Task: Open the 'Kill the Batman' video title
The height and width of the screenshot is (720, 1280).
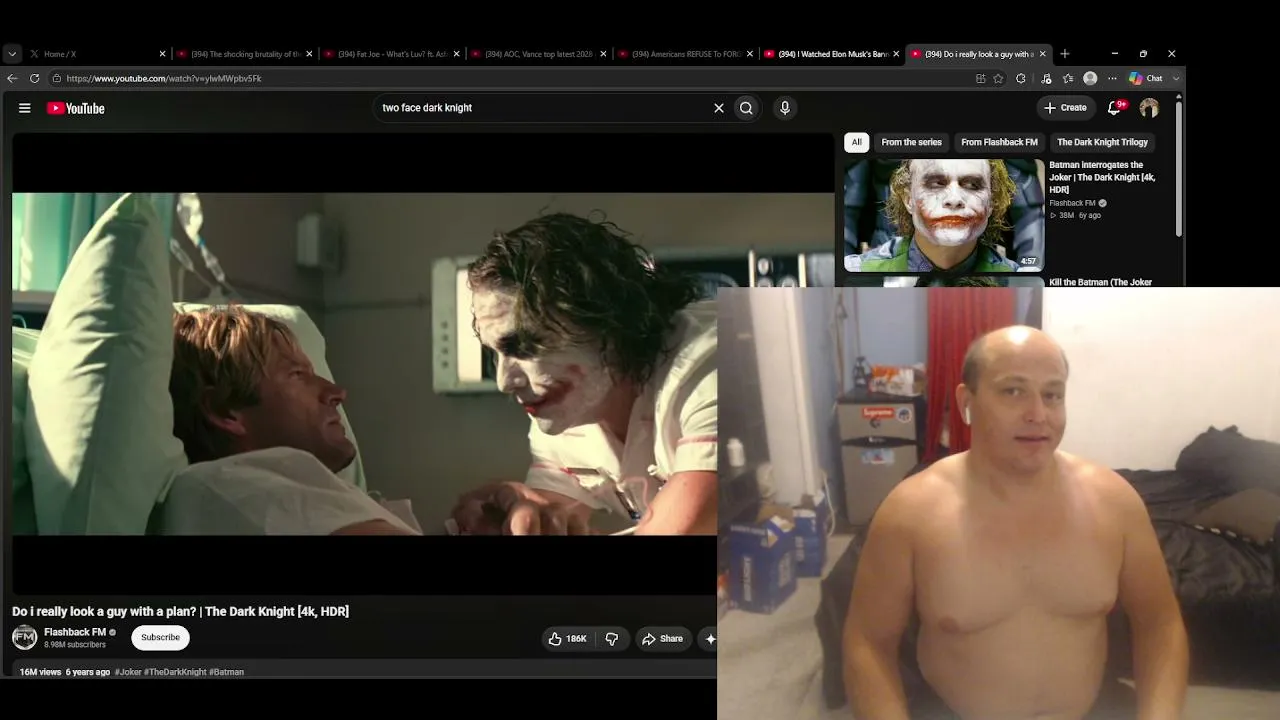Action: [x=1100, y=283]
